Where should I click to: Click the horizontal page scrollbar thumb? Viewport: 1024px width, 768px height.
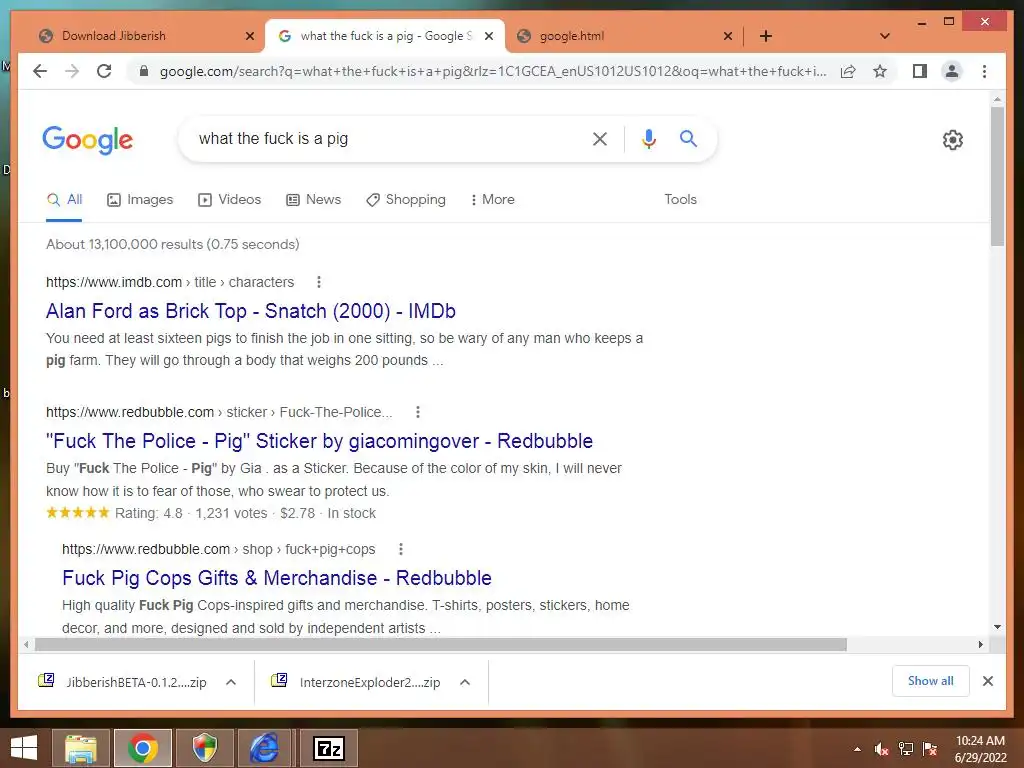[x=441, y=645]
